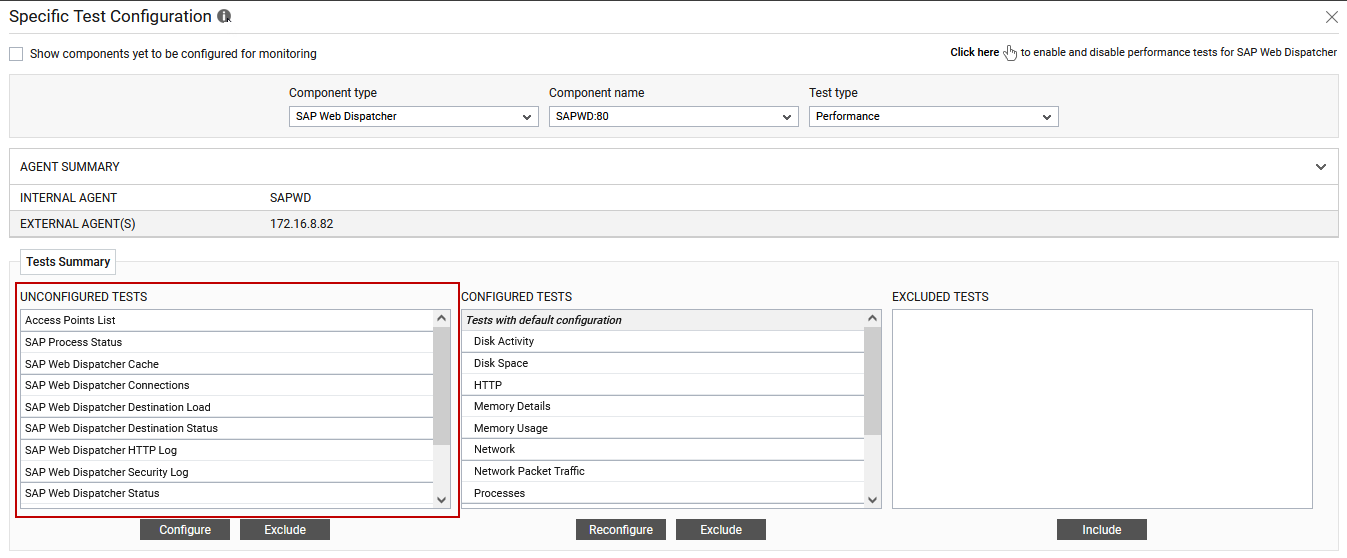The image size is (1347, 558).
Task: Open the Component name dropdown
Action: tap(674, 117)
